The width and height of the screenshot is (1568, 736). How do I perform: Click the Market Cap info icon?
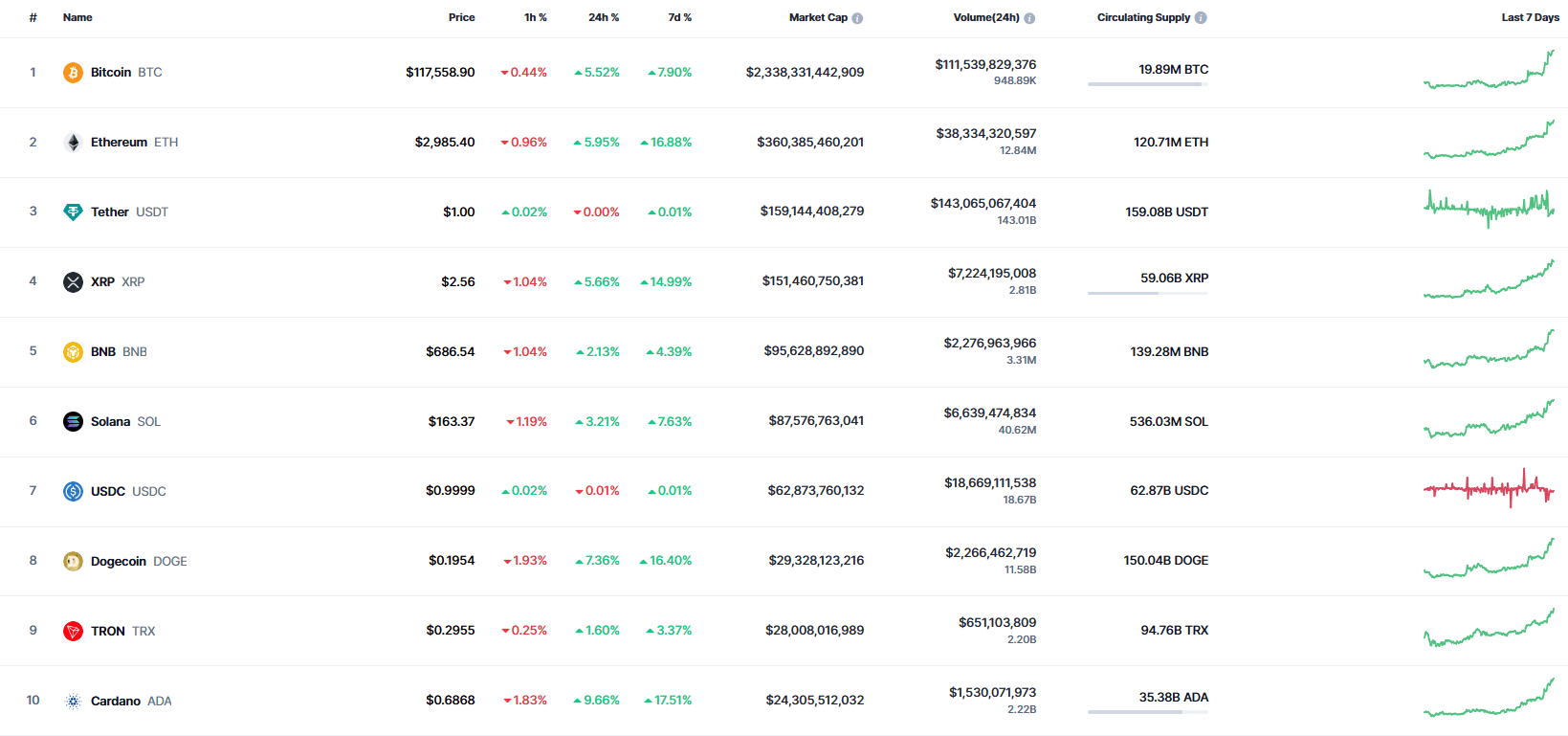tap(857, 18)
